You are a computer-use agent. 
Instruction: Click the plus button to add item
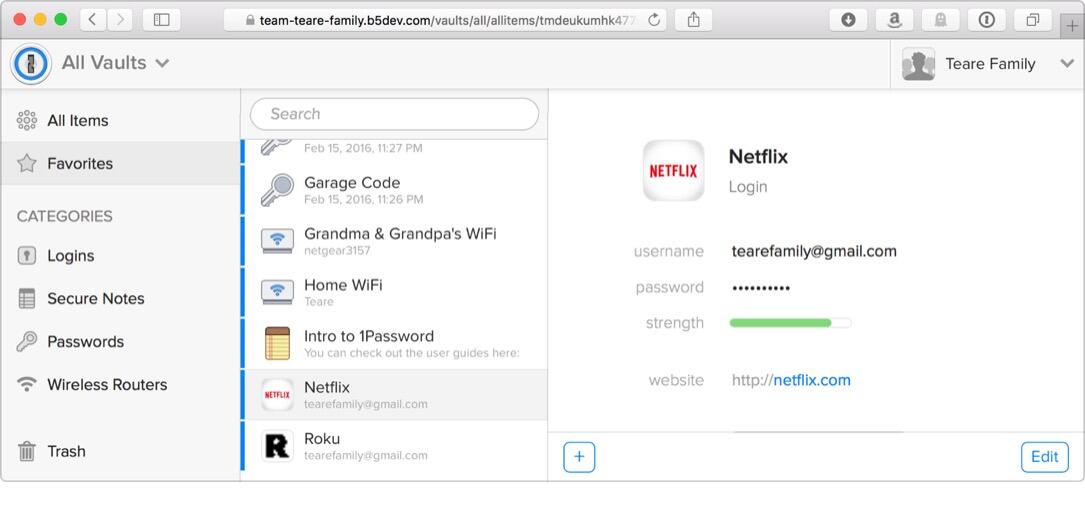coord(579,457)
